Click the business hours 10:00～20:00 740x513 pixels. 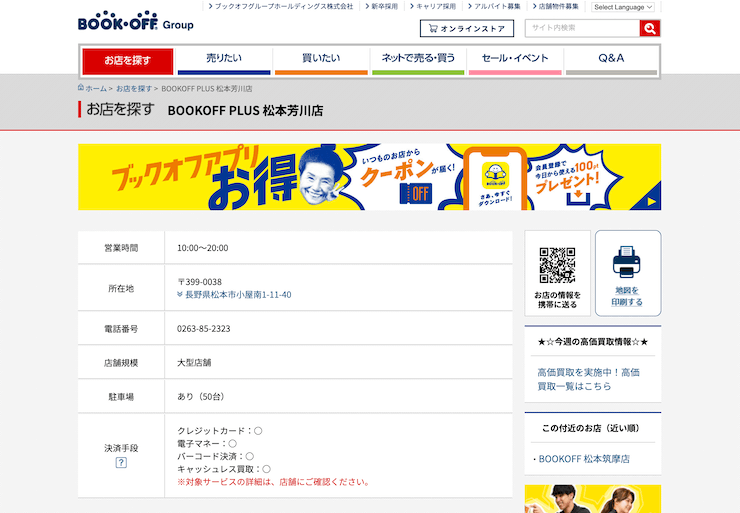(202, 248)
